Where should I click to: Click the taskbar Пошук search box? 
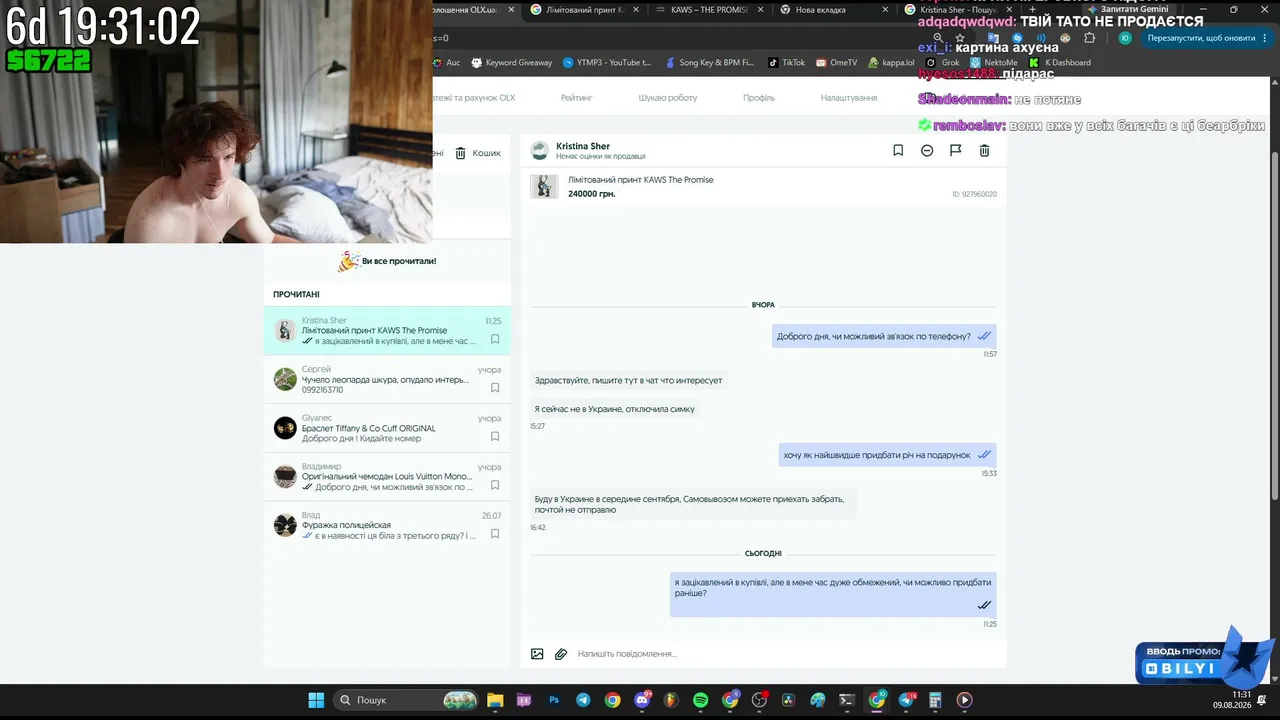[406, 700]
